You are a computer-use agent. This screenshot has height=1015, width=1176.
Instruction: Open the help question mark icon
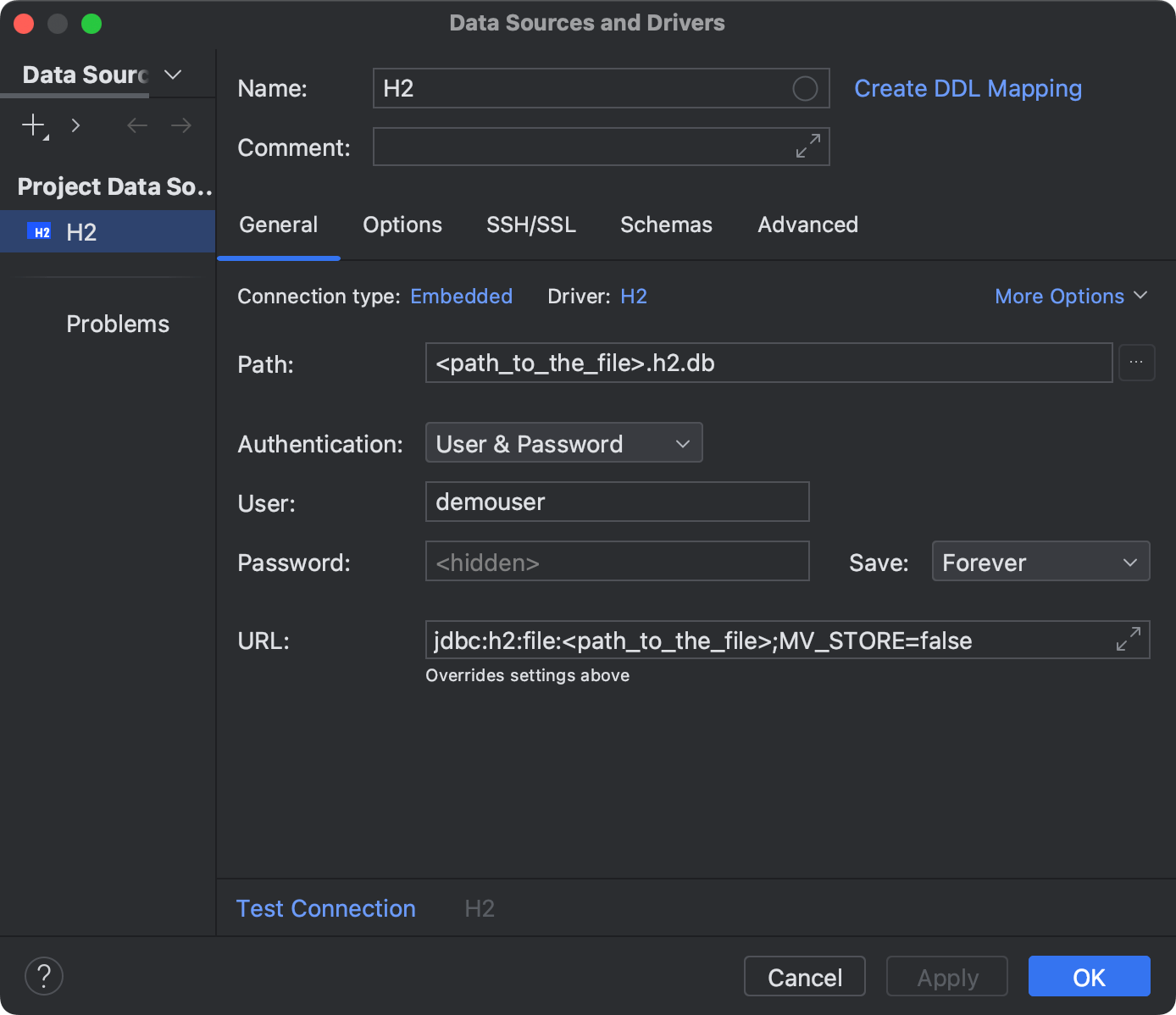coord(43,976)
